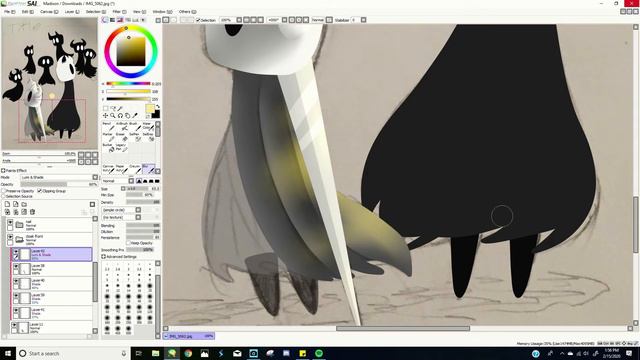Screen dimensions: 640x360
Task: Create a new linework layer
Action: 16,204
